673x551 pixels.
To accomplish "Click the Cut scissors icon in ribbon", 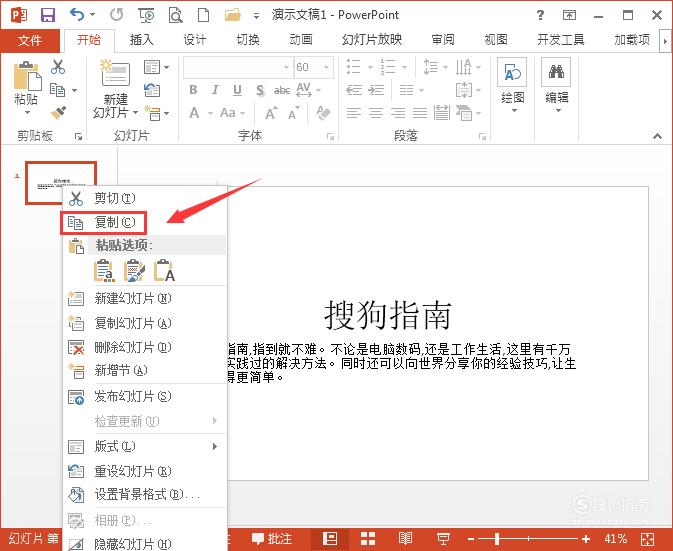I will pos(58,67).
